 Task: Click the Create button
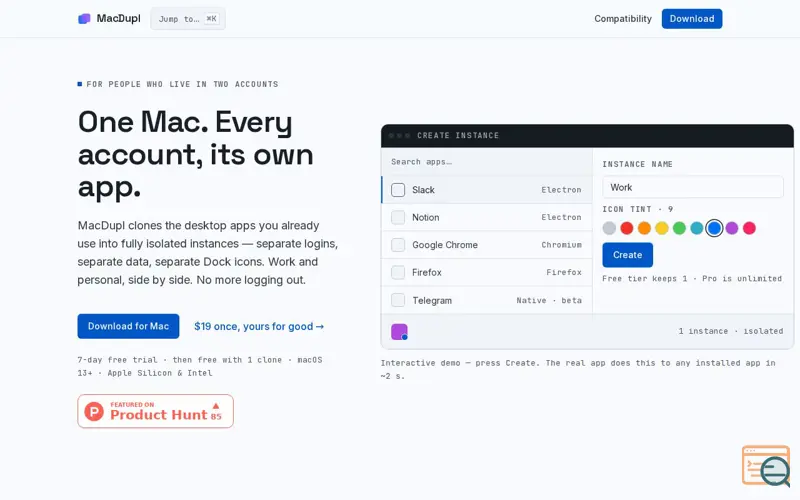(628, 255)
